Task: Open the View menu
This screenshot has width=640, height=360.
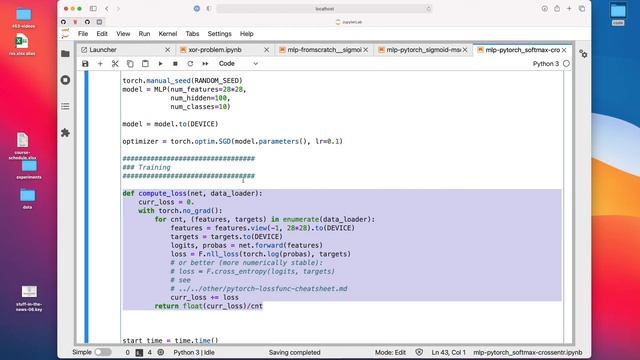Action: (123, 34)
